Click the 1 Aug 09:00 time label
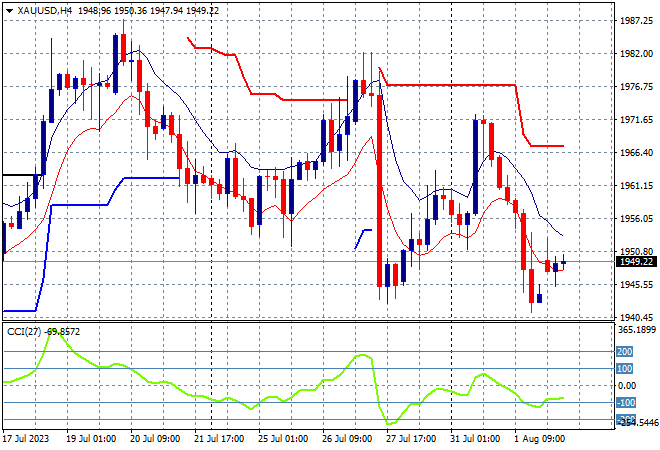The width and height of the screenshot is (660, 450). (540, 439)
